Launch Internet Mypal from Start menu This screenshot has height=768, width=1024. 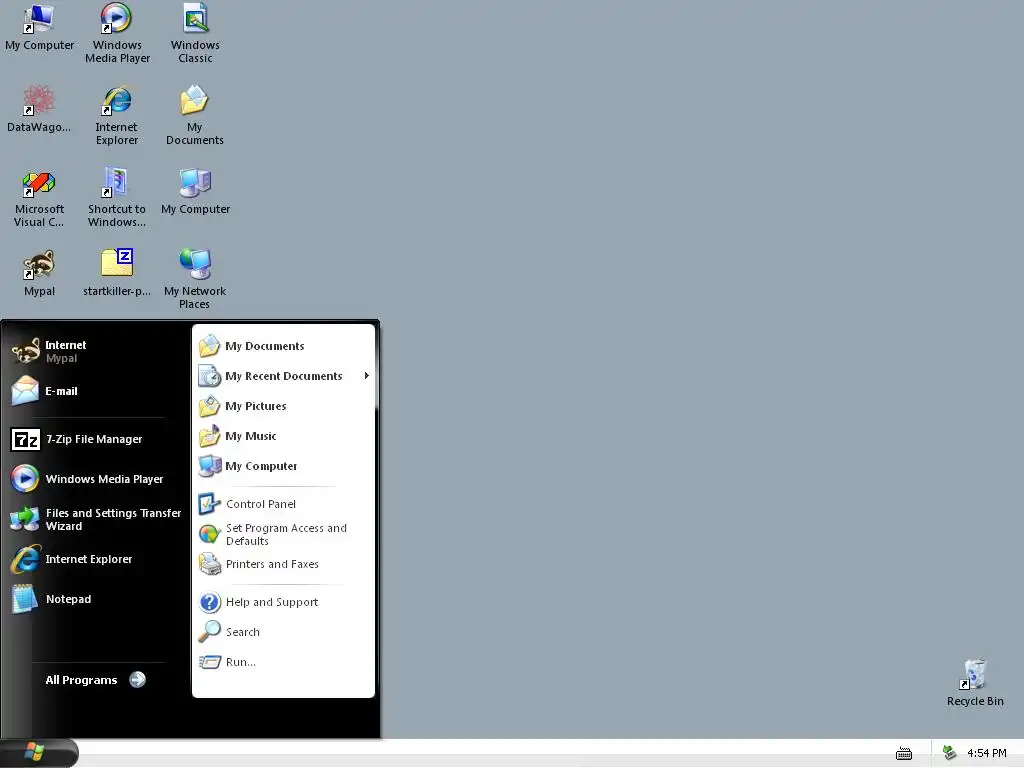pyautogui.click(x=97, y=351)
